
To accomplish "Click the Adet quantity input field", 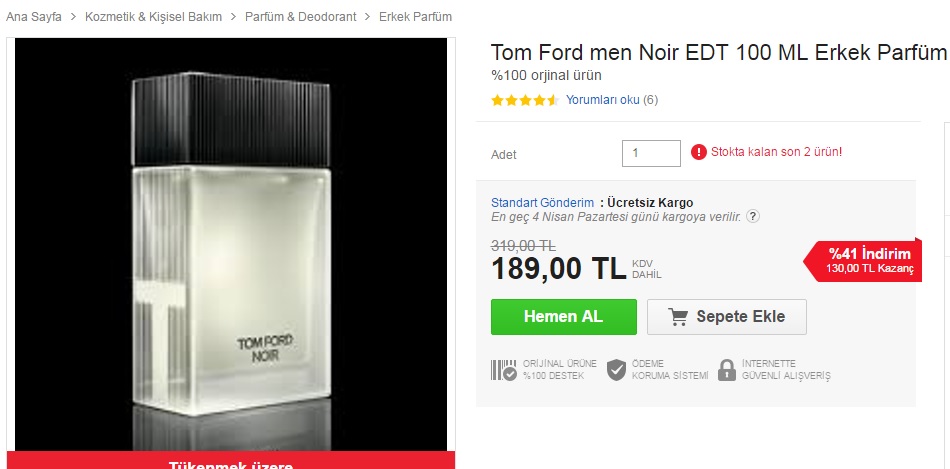I will [x=651, y=153].
